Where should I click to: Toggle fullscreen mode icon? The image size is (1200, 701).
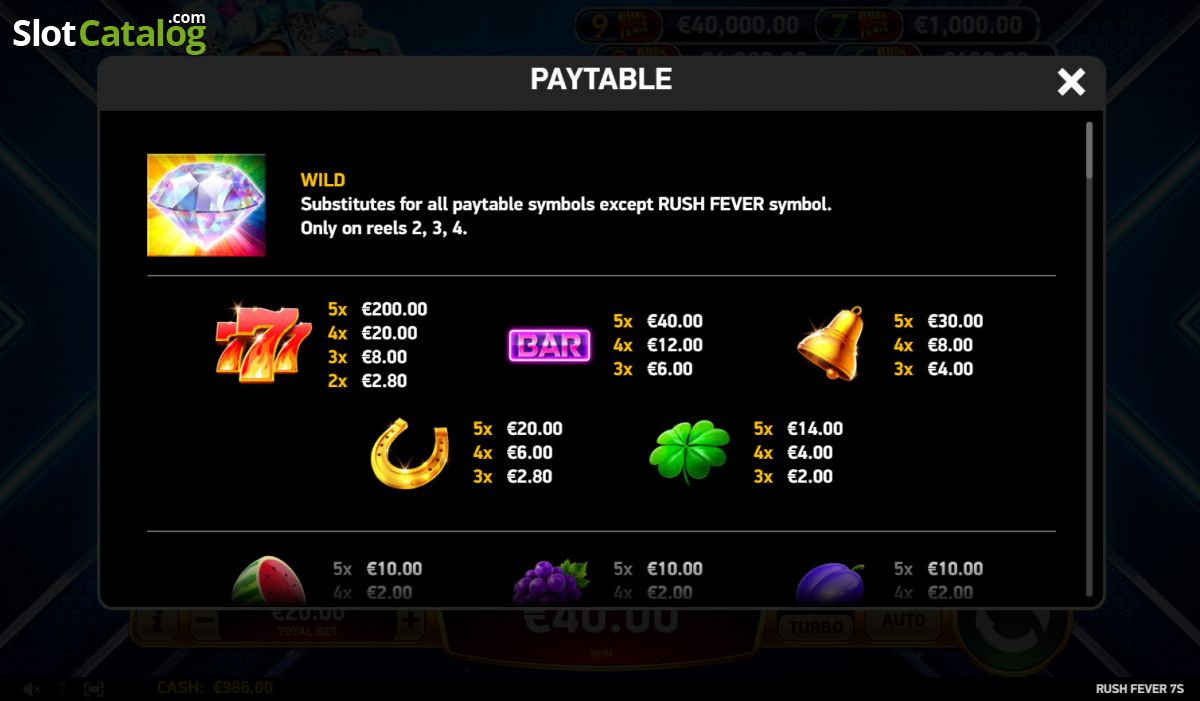pyautogui.click(x=94, y=689)
